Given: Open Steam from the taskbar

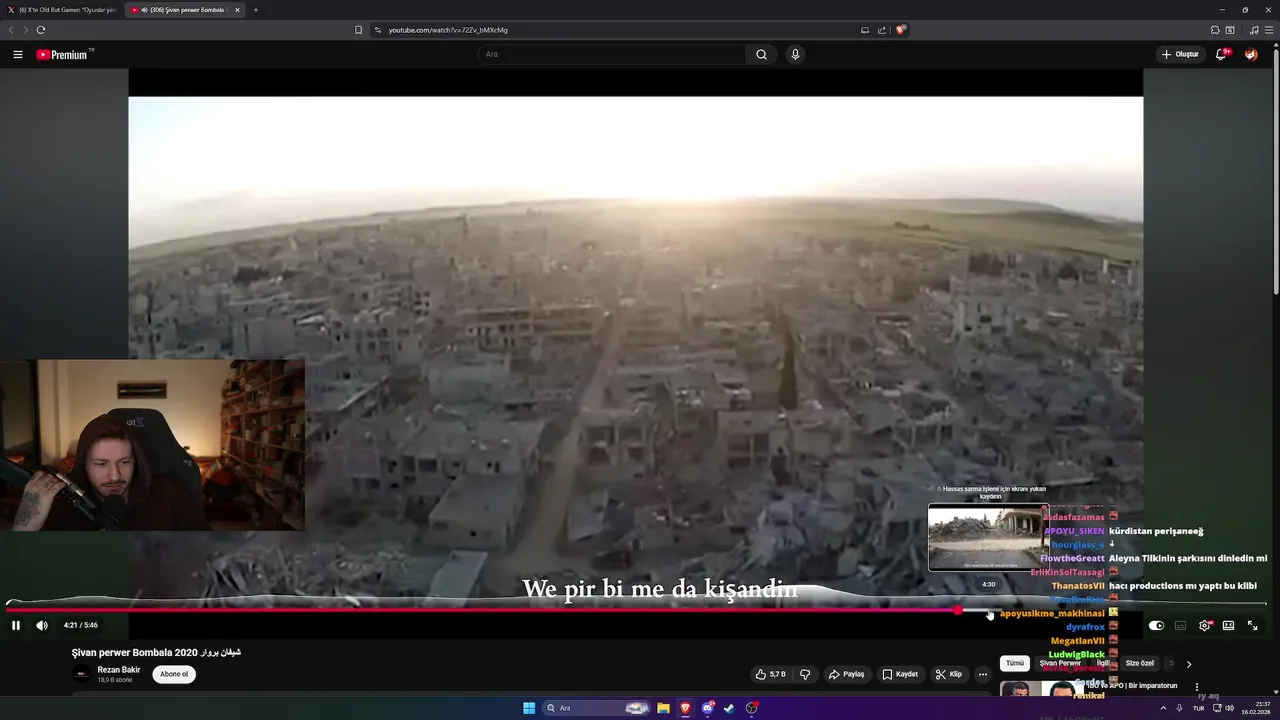Looking at the screenshot, I should point(729,708).
